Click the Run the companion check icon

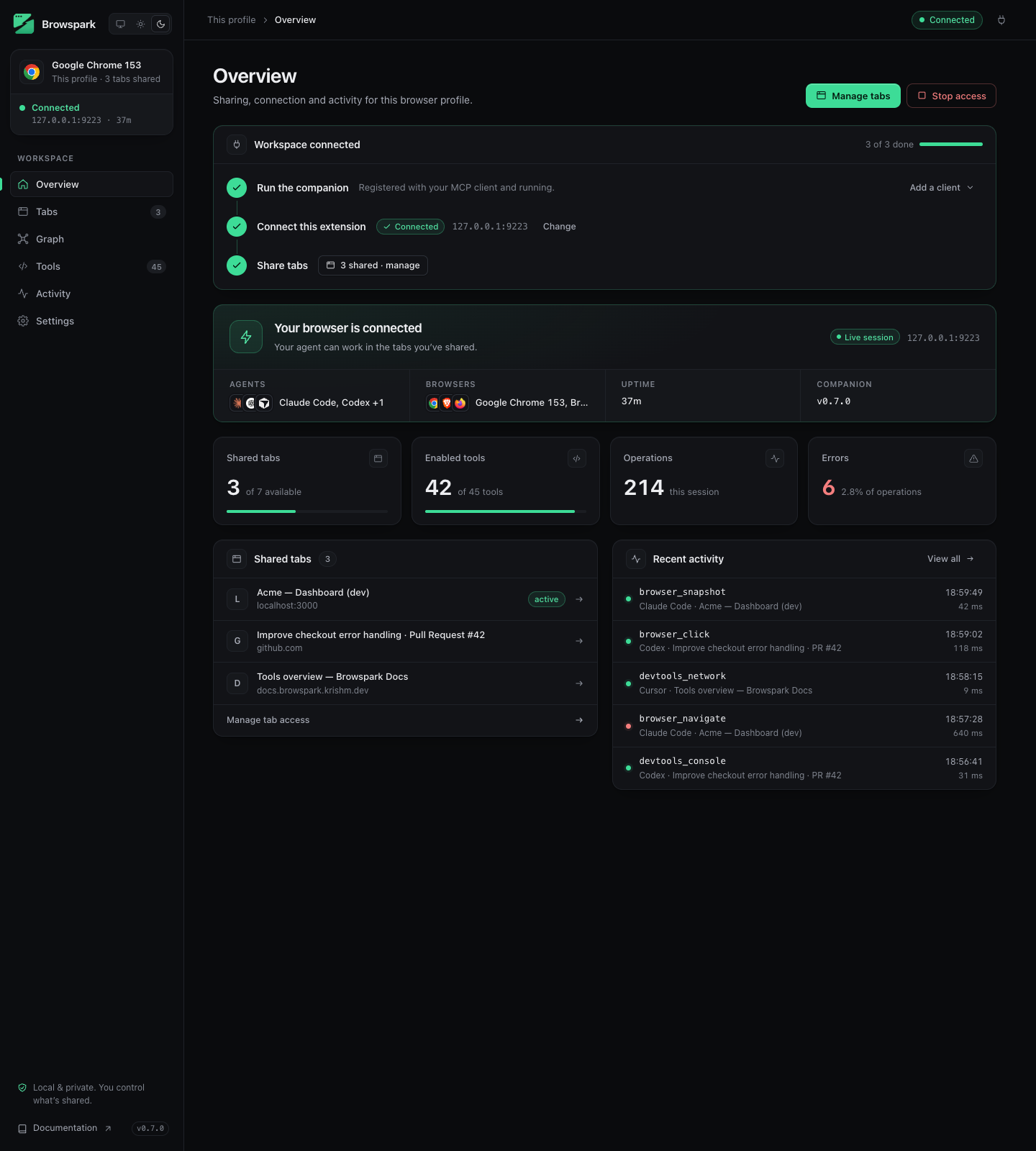pyautogui.click(x=237, y=188)
